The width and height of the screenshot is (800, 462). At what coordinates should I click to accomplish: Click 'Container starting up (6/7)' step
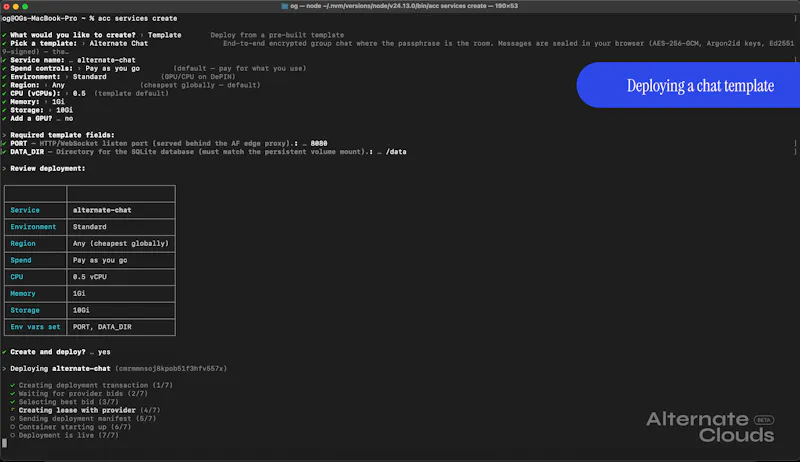click(75, 427)
